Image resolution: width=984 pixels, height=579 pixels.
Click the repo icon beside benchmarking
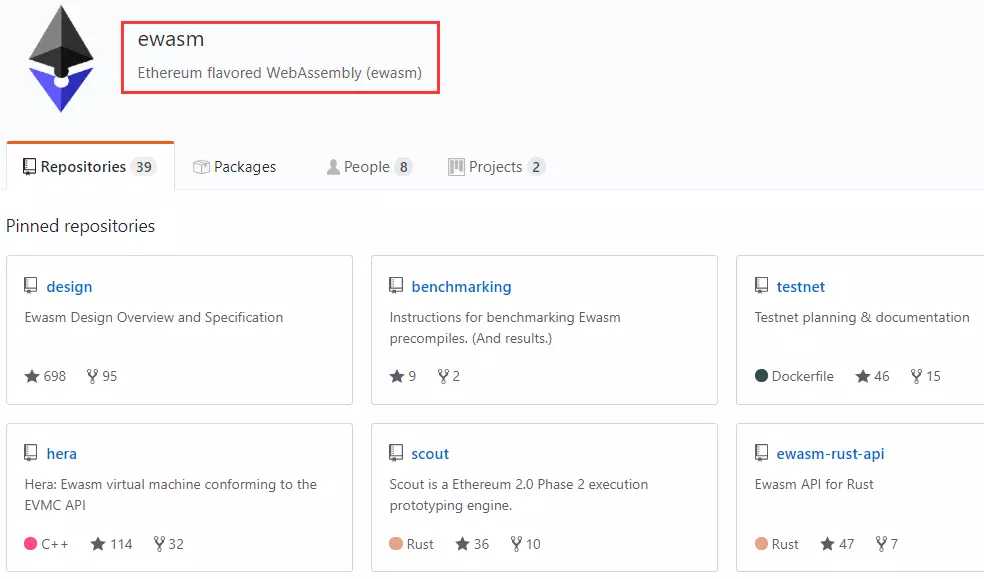tap(395, 285)
